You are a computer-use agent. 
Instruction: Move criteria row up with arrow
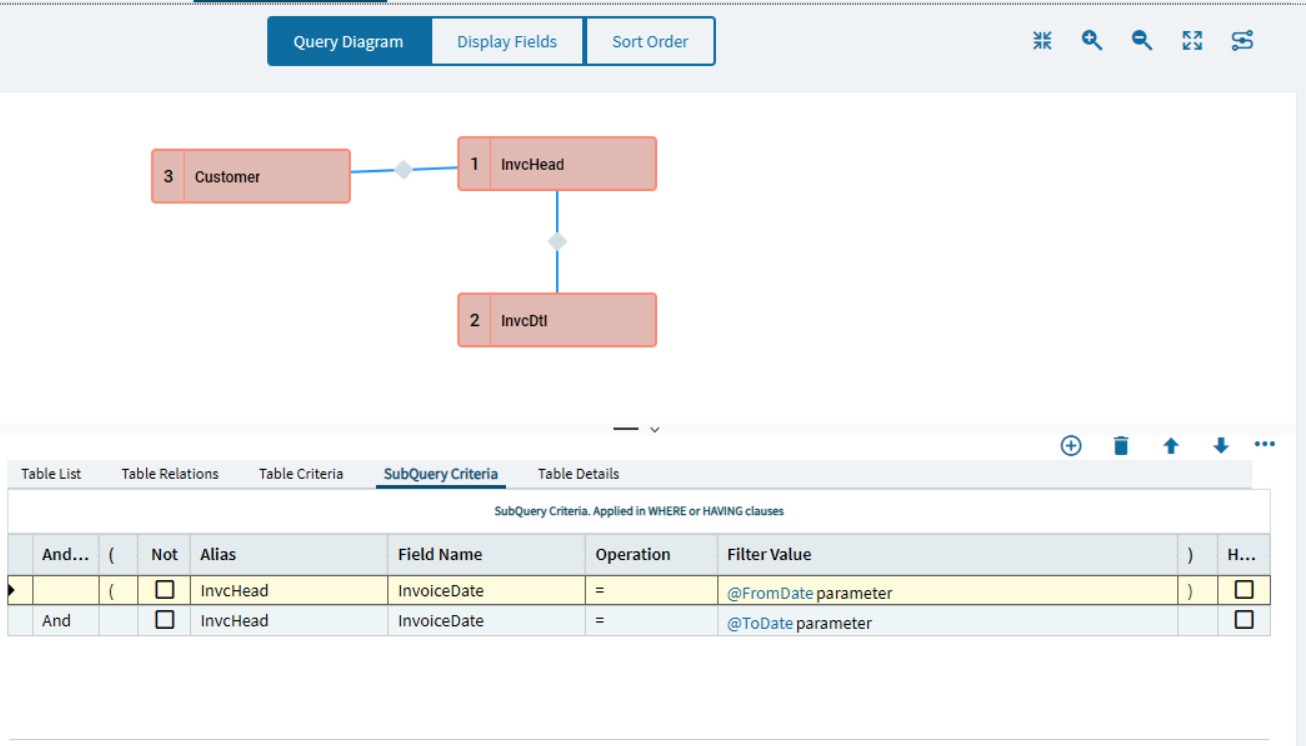1171,446
